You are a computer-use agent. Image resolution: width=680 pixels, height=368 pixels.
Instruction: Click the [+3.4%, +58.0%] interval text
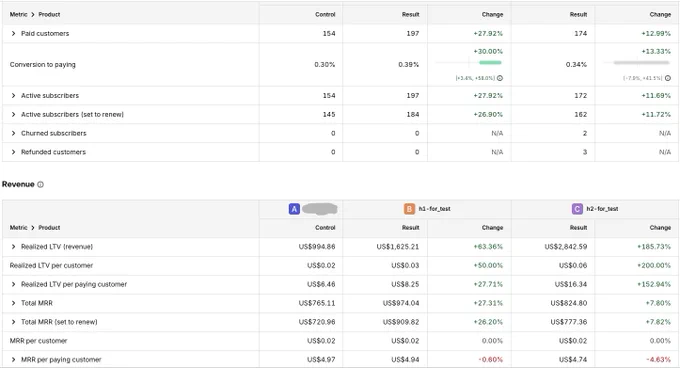pos(475,78)
